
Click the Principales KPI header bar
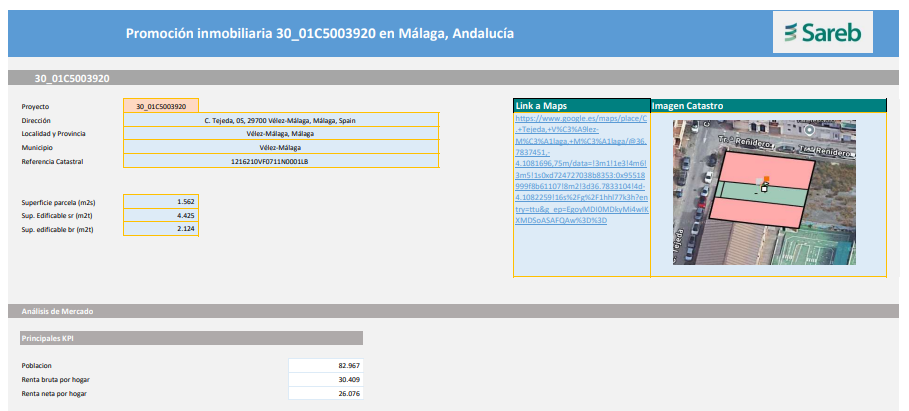click(191, 338)
